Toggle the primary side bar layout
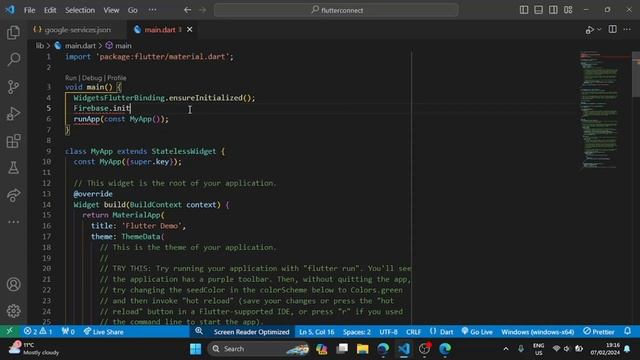 pos(524,10)
